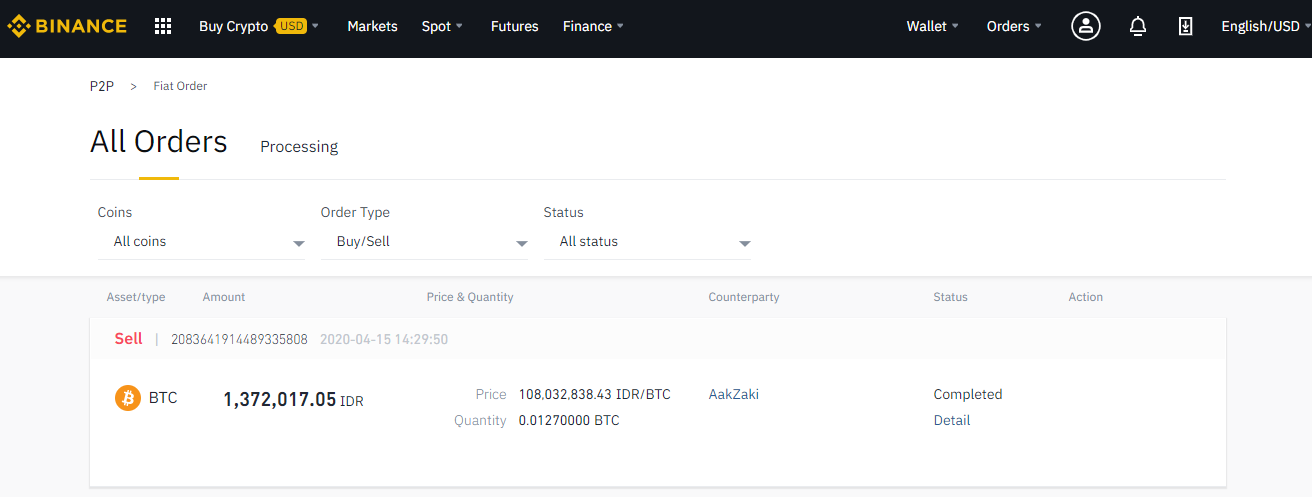Expand the Status filter dropdown
1312x497 pixels.
(x=647, y=242)
